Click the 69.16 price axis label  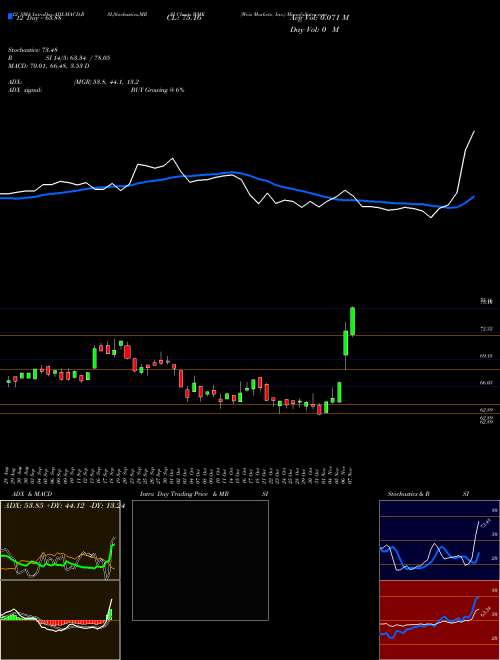point(487,356)
